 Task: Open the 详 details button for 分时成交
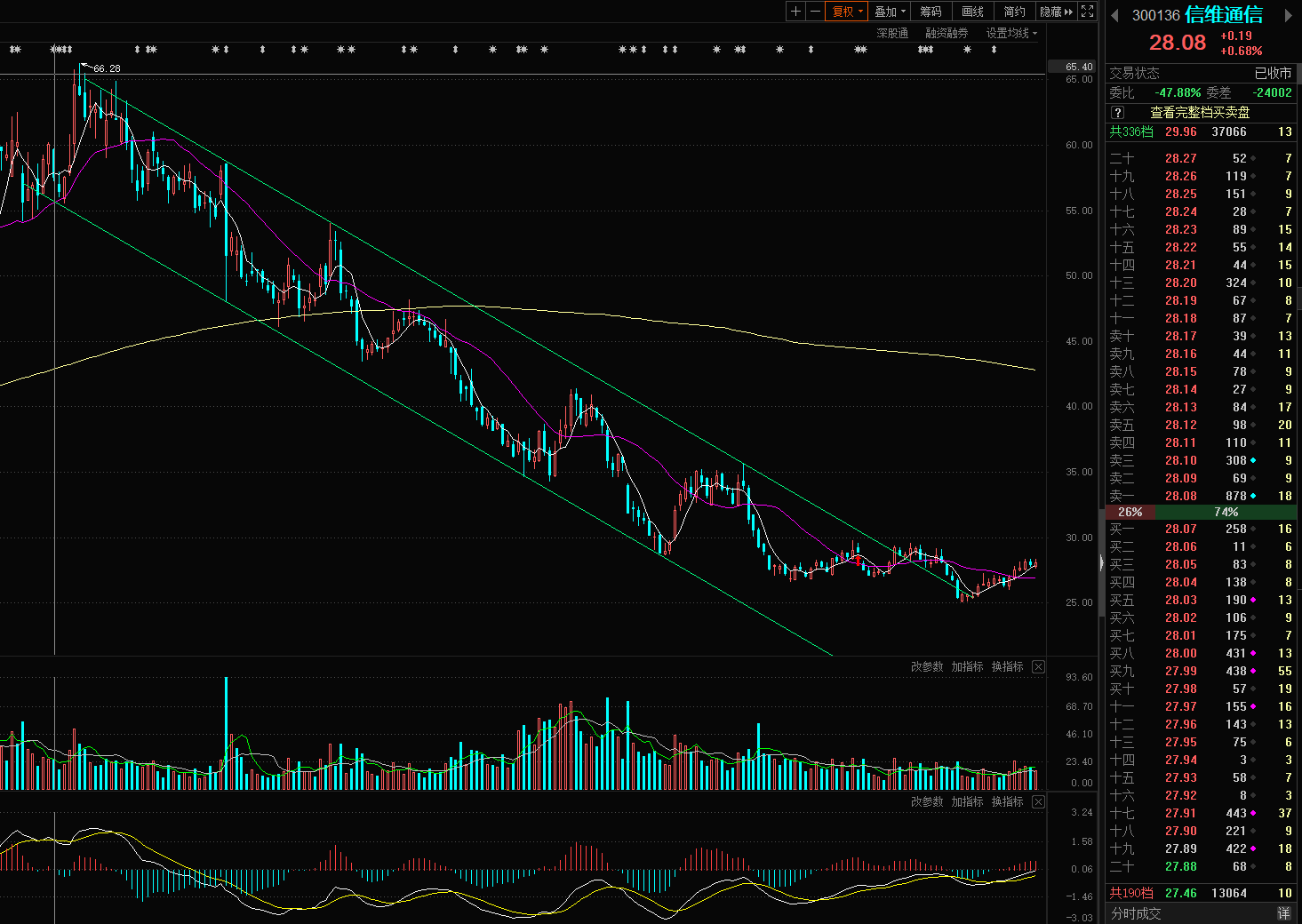(x=1284, y=913)
